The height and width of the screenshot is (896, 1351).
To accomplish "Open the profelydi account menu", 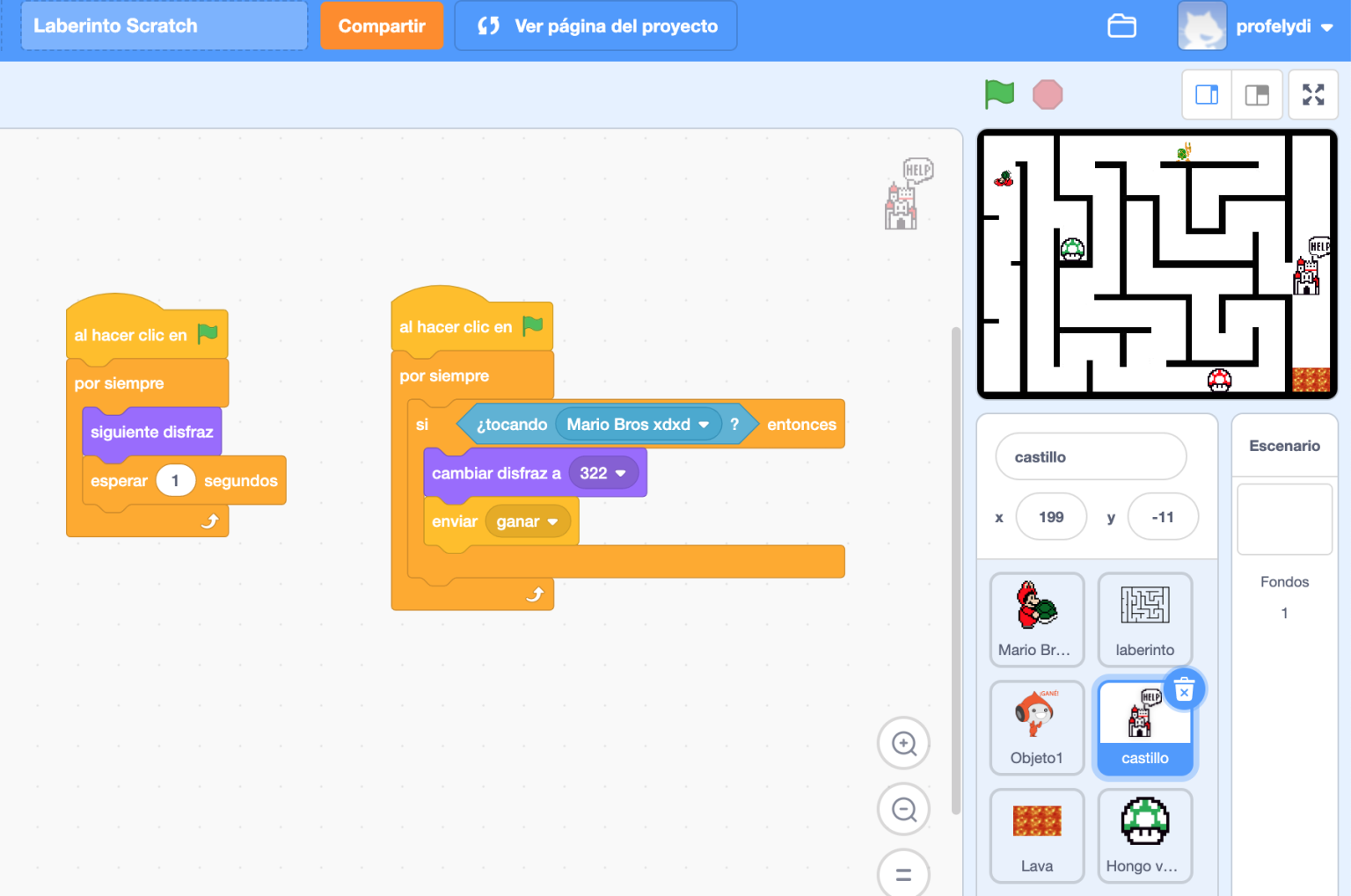I will (x=1274, y=25).
